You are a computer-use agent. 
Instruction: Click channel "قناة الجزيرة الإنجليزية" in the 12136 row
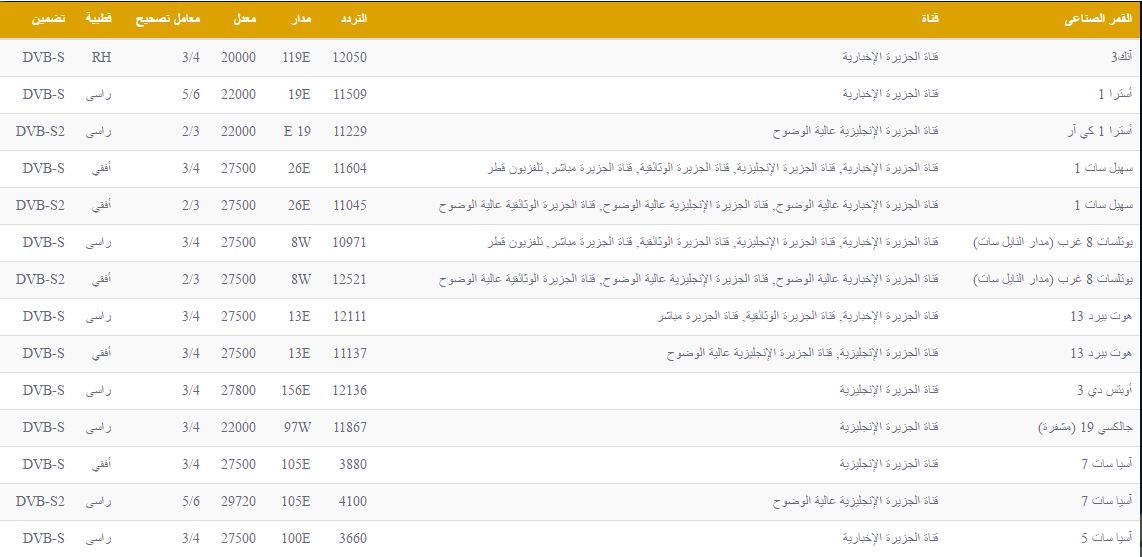(891, 391)
